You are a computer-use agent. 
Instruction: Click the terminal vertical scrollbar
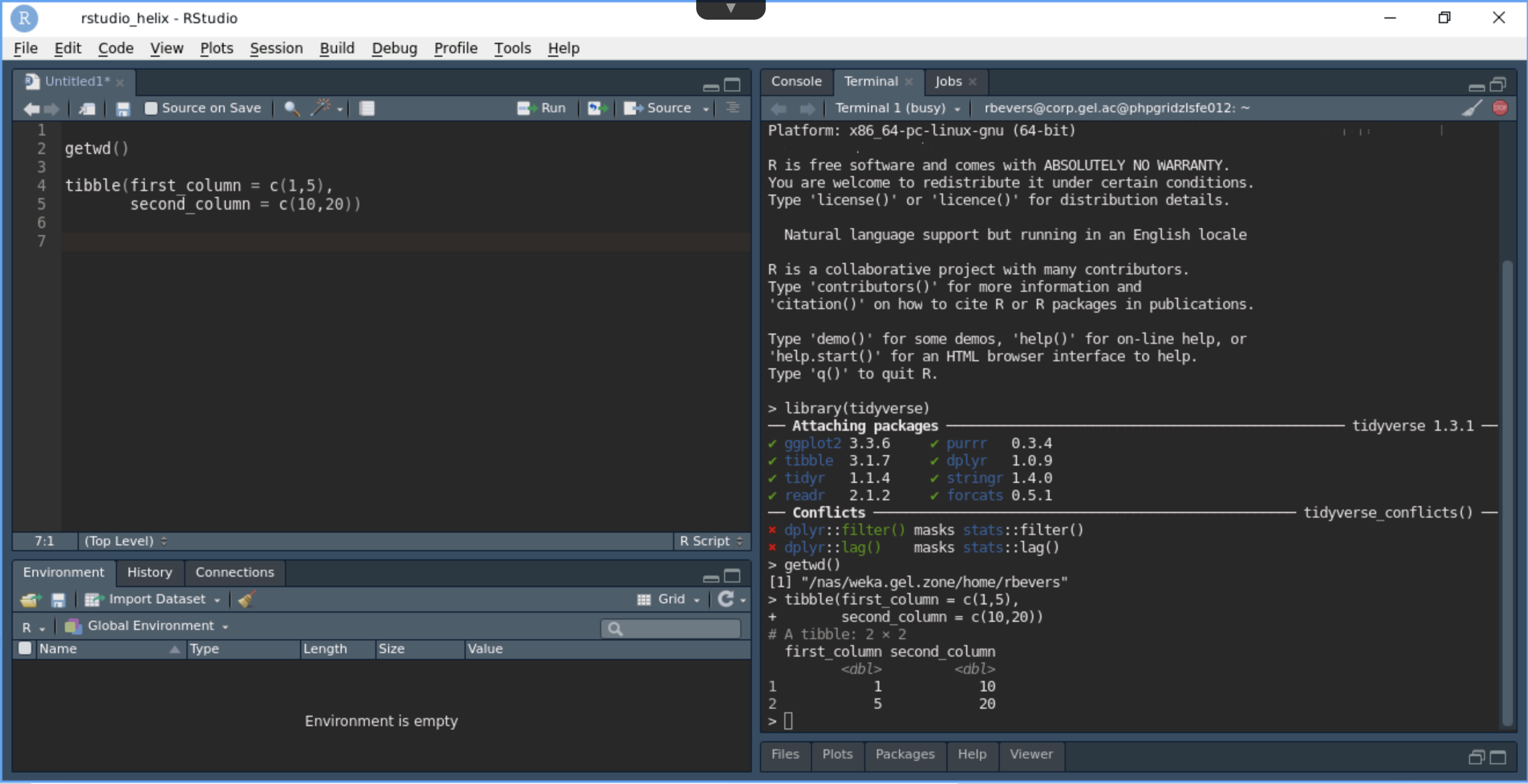(x=1507, y=492)
